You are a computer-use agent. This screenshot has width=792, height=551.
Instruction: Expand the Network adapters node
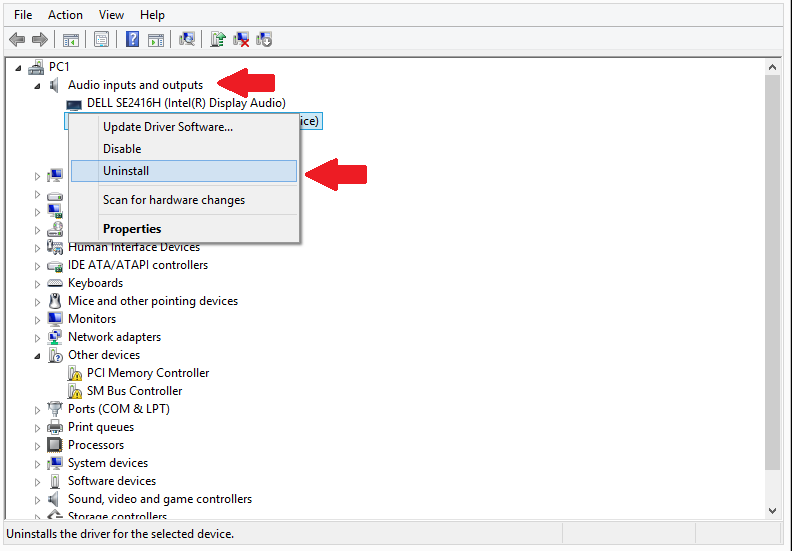[x=37, y=338]
